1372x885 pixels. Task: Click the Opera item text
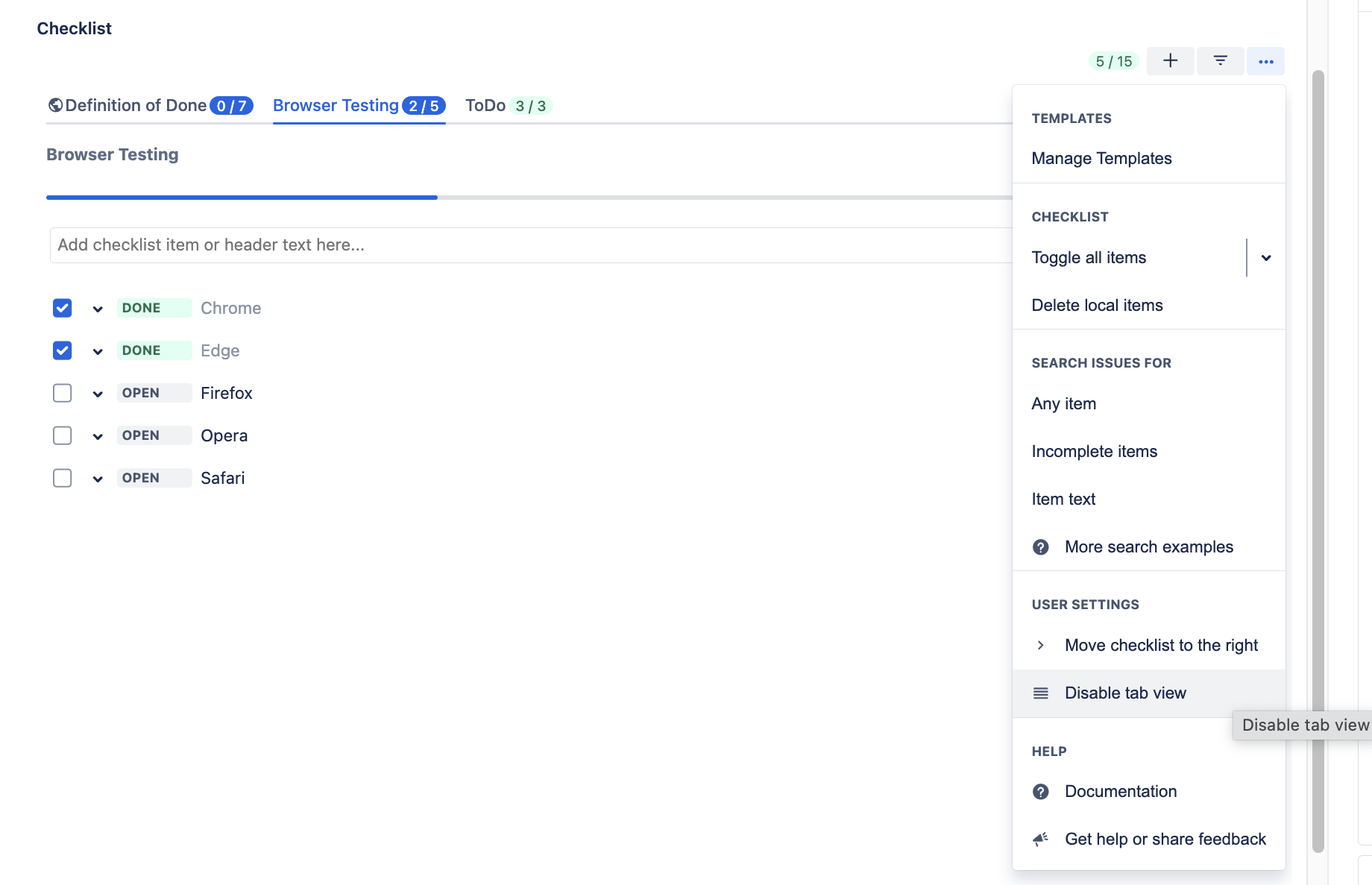[x=224, y=435]
